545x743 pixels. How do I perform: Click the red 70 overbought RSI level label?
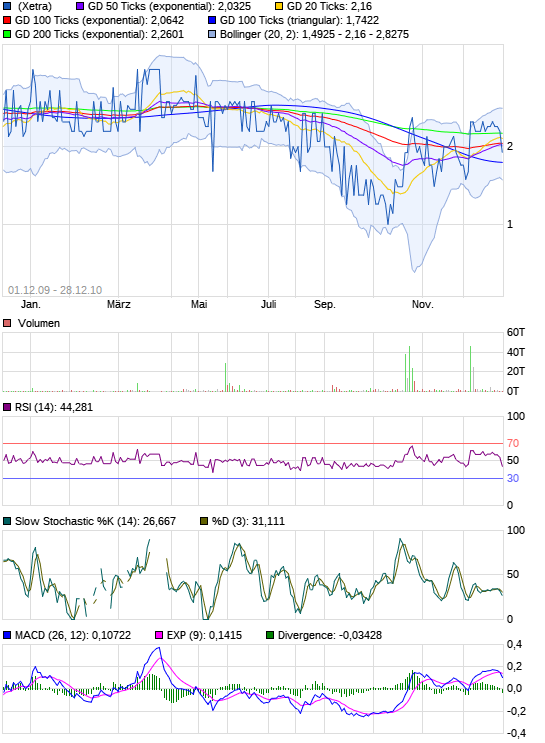tap(513, 444)
